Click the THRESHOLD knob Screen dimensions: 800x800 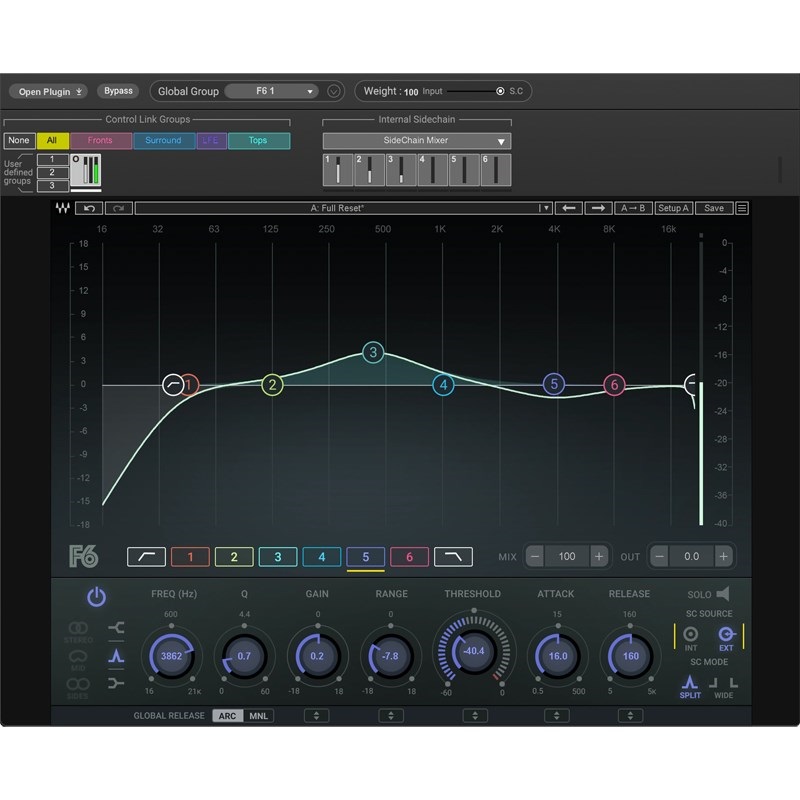coord(474,652)
